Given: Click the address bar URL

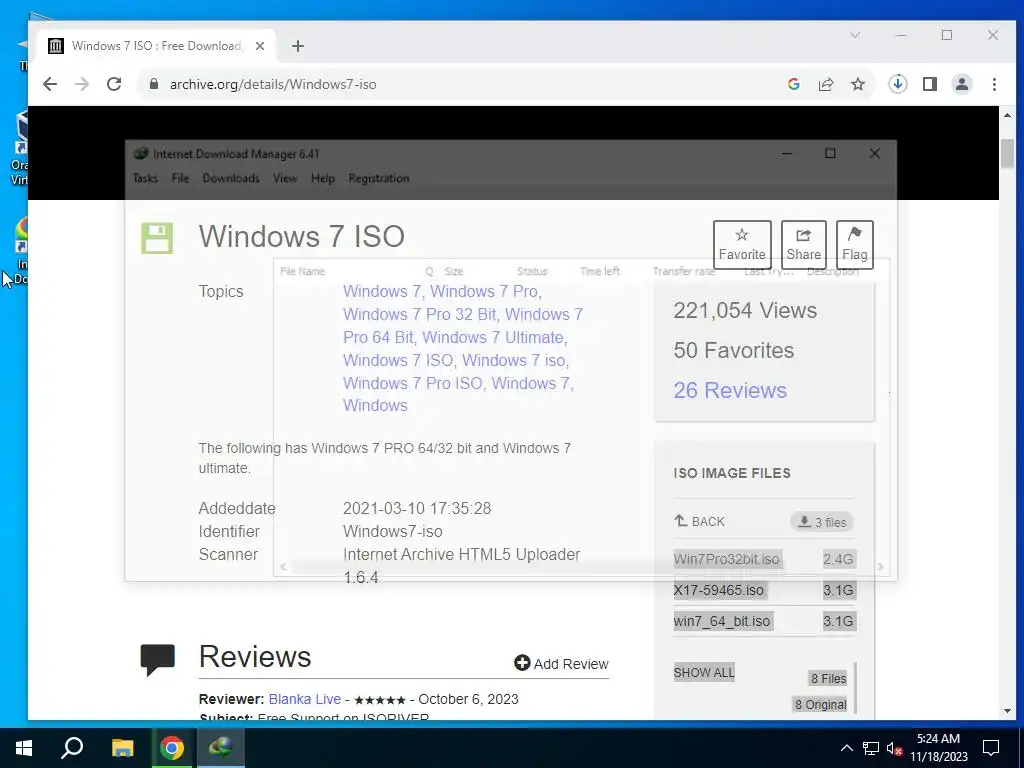Looking at the screenshot, I should (273, 84).
